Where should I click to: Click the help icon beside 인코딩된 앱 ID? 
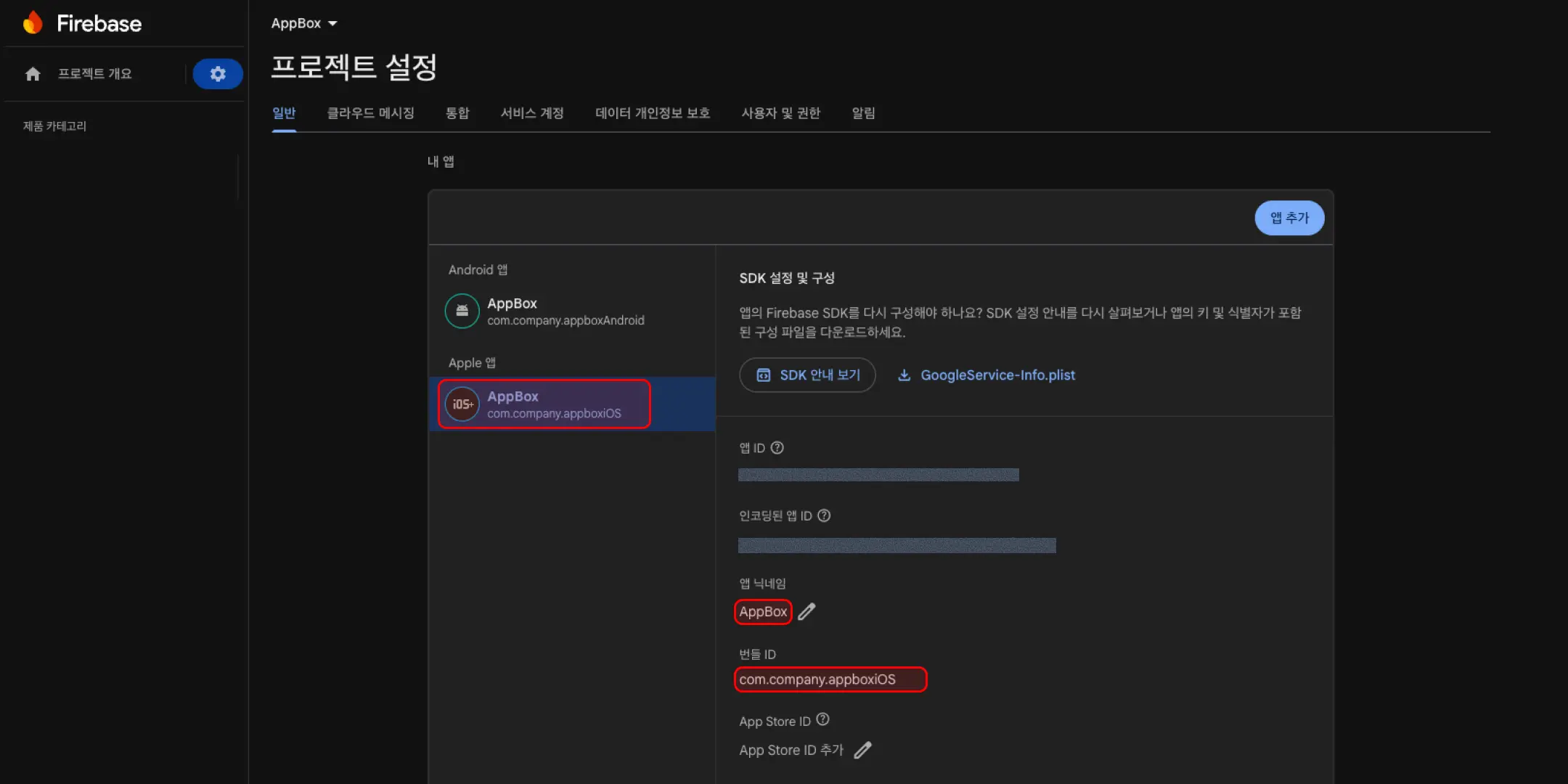click(x=824, y=515)
